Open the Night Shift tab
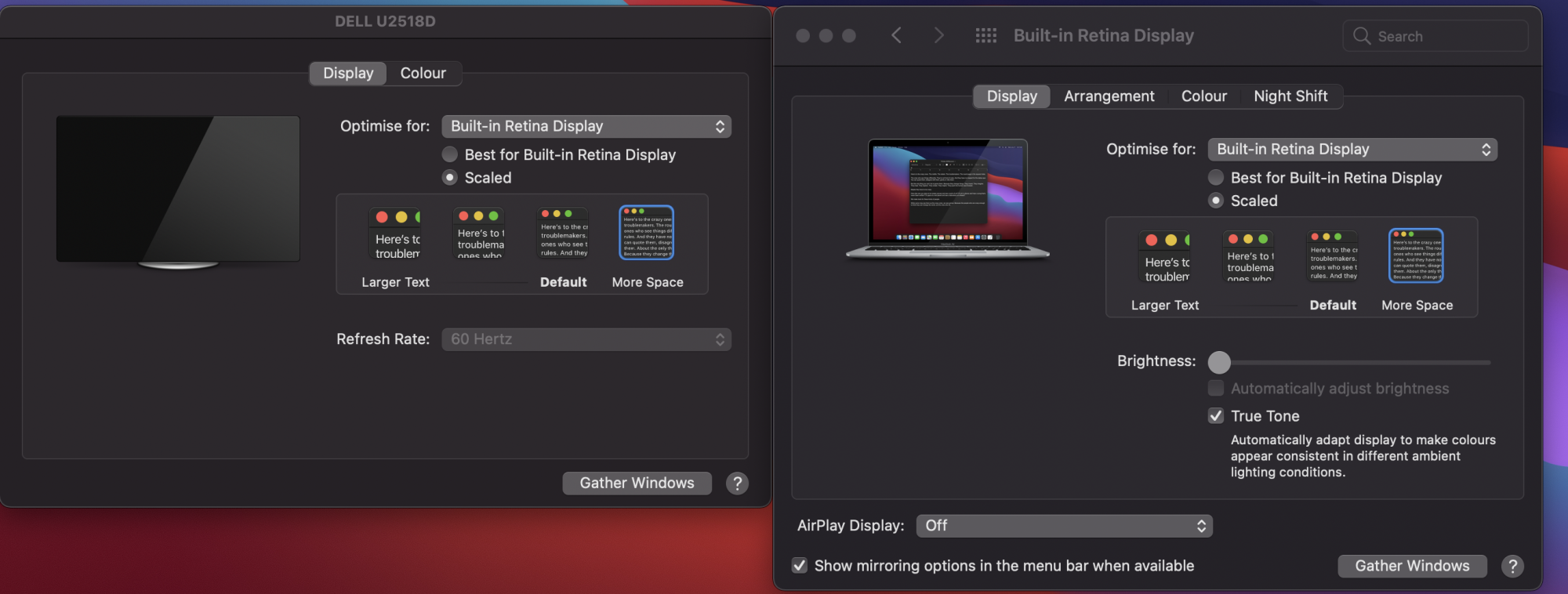Image resolution: width=1568 pixels, height=594 pixels. [1290, 96]
